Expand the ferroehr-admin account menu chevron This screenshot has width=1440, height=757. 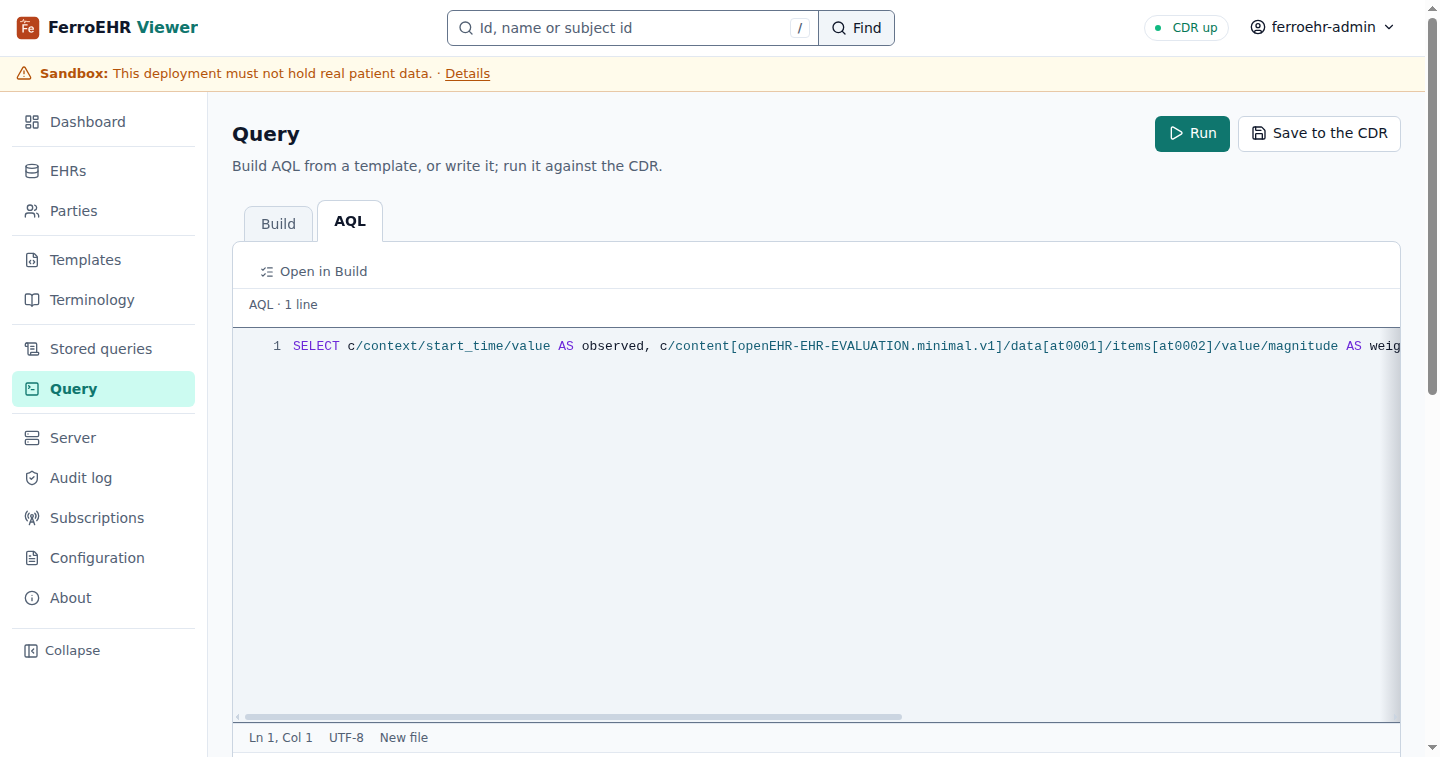[1389, 28]
